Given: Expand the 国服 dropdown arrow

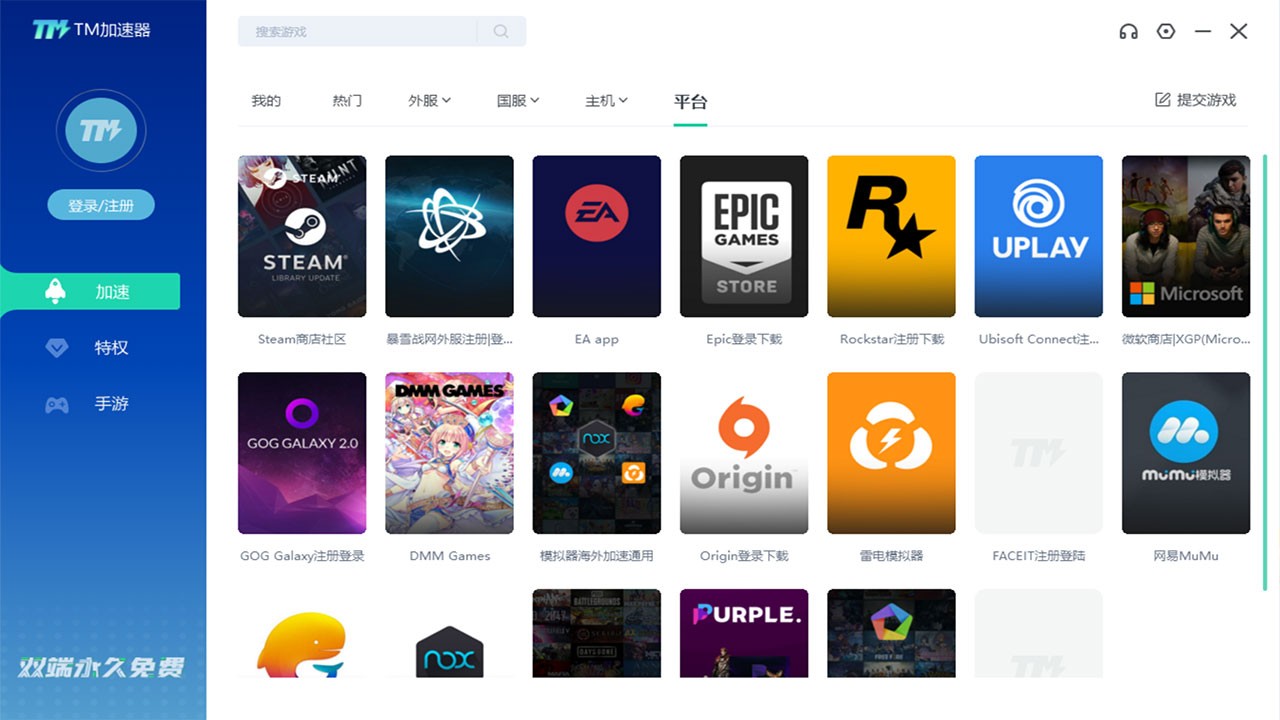Looking at the screenshot, I should pyautogui.click(x=535, y=100).
